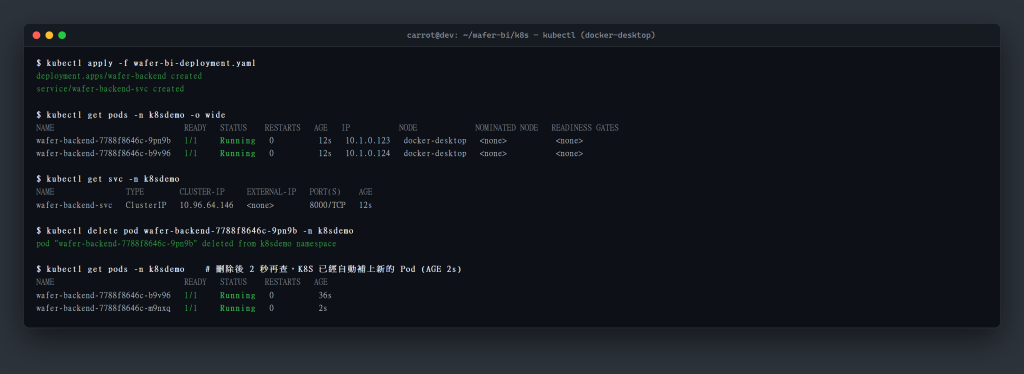Click the yellow minimize window button
This screenshot has height=374, width=1024.
[x=49, y=35]
